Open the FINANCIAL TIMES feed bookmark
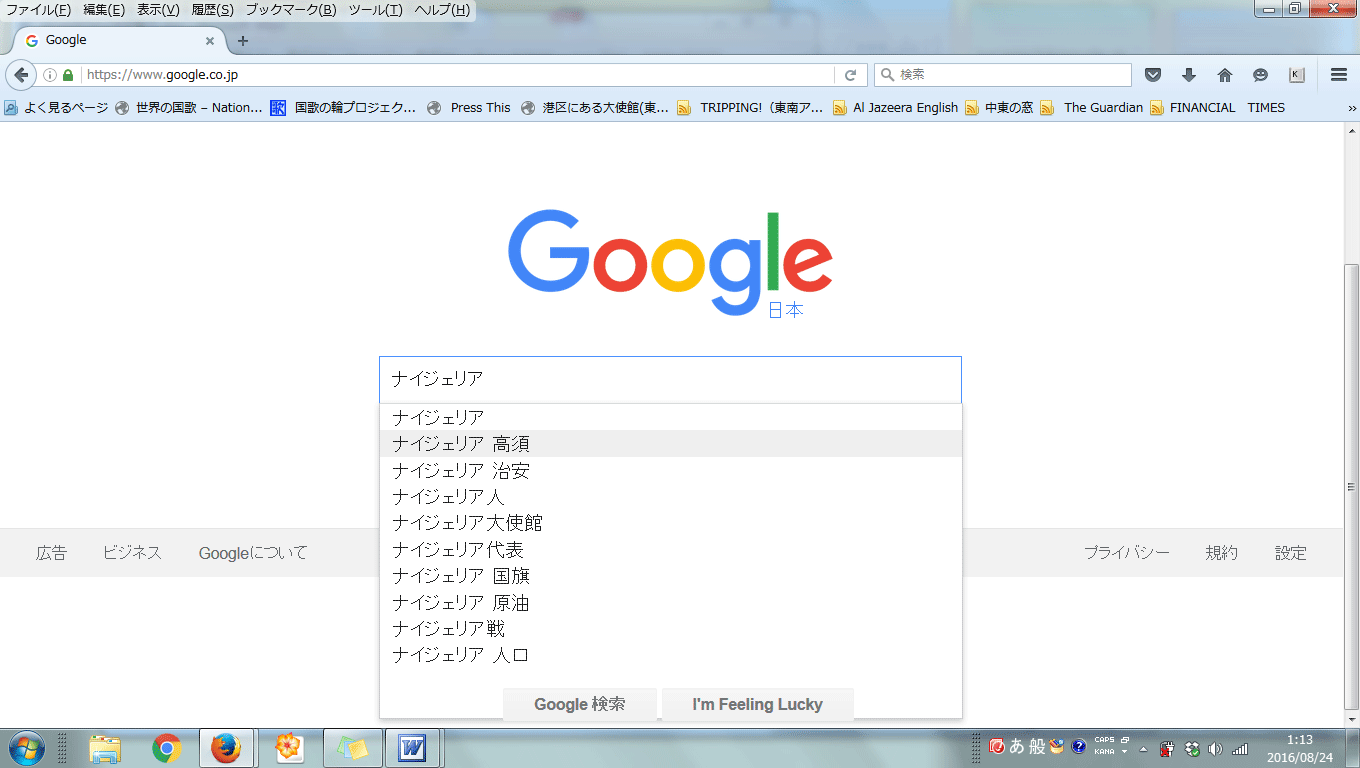 click(1217, 108)
